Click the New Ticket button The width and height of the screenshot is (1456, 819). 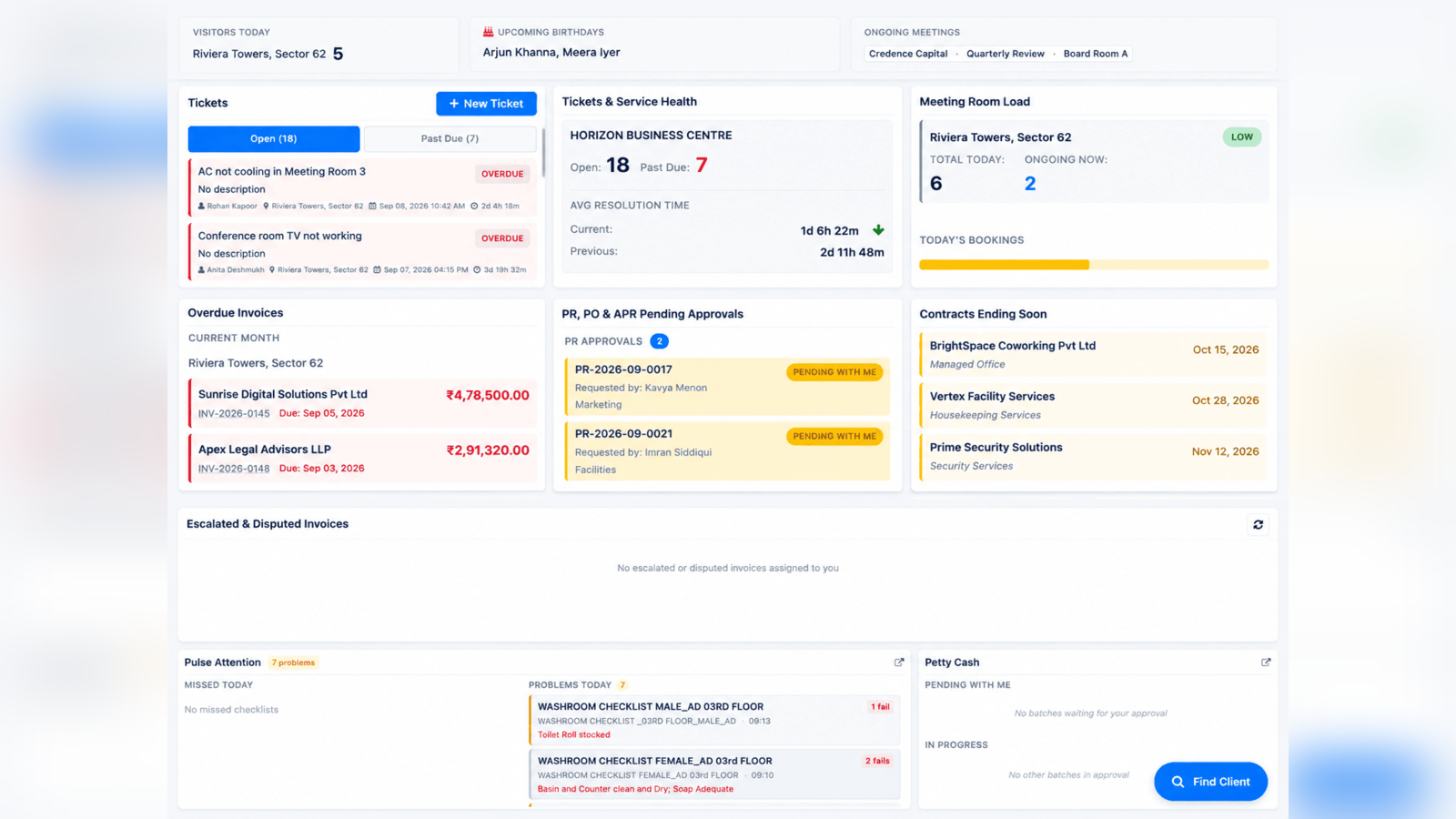pyautogui.click(x=486, y=104)
